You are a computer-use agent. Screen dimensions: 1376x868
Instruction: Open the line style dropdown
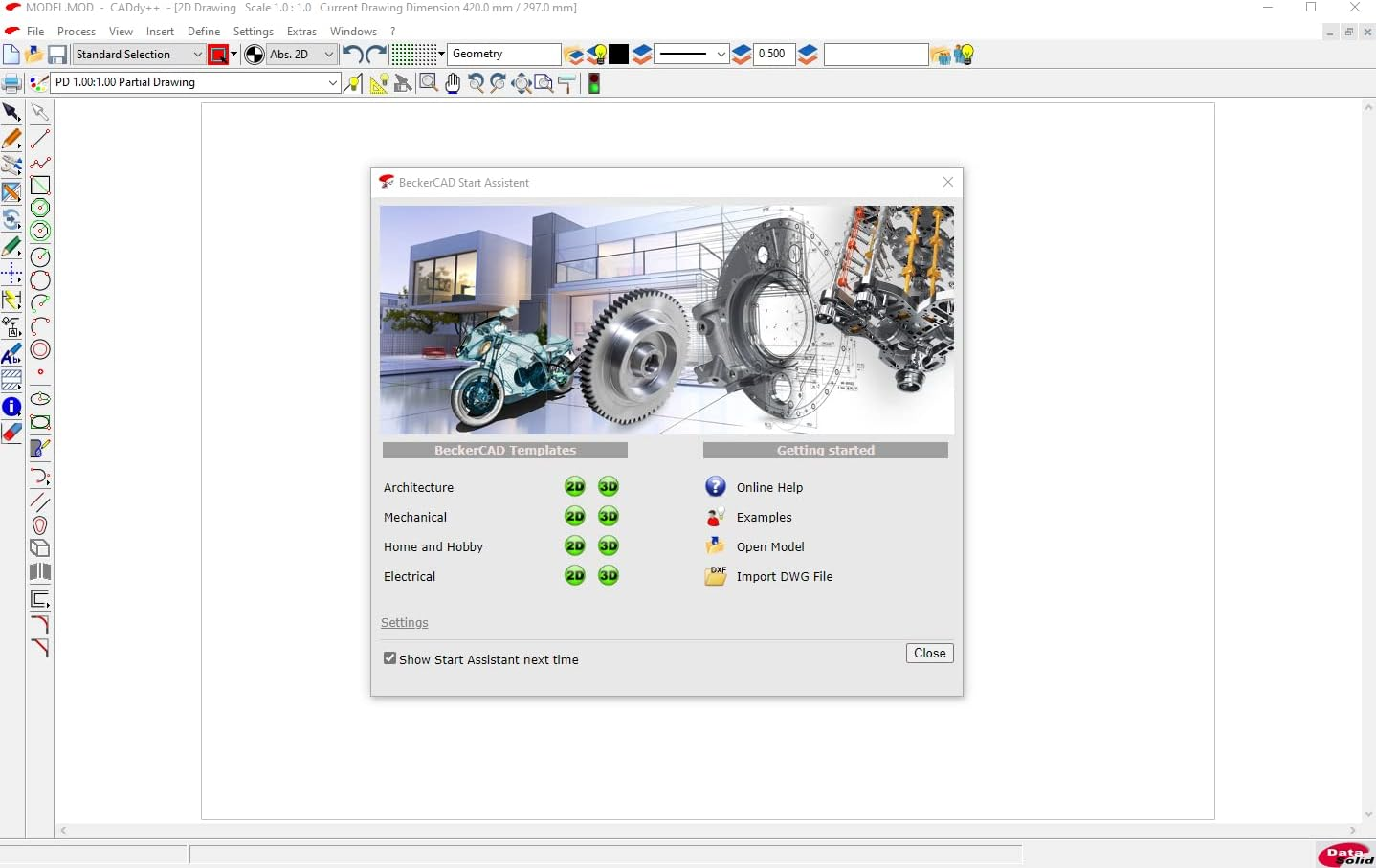pos(722,55)
